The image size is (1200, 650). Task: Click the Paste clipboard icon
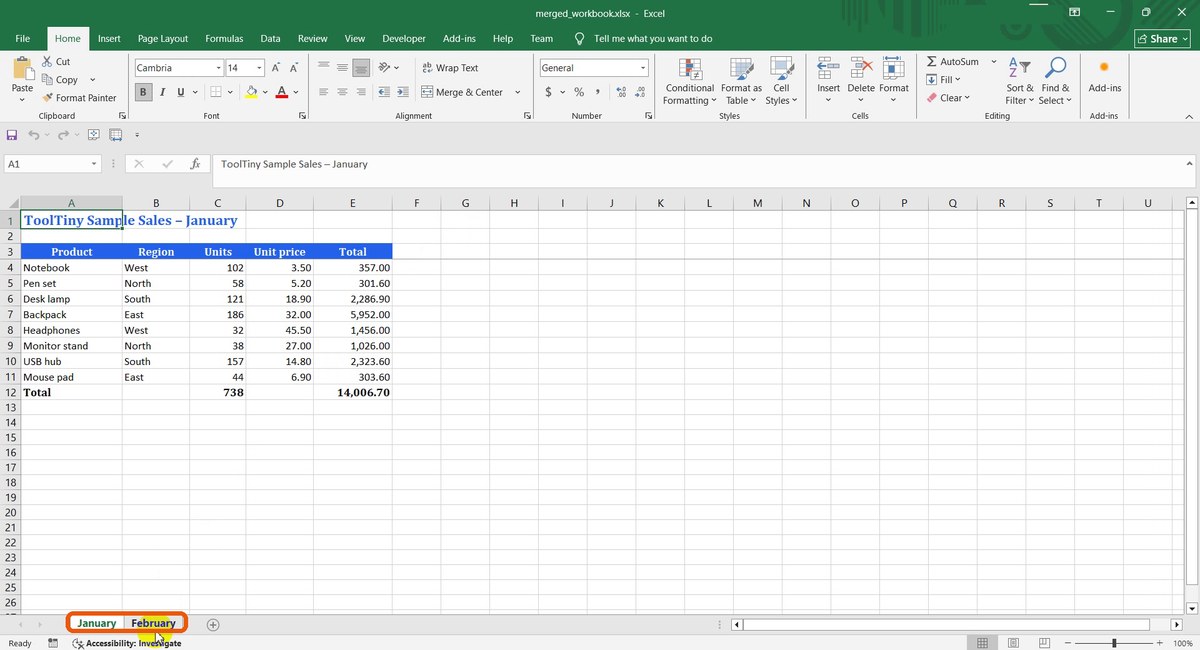(22, 68)
